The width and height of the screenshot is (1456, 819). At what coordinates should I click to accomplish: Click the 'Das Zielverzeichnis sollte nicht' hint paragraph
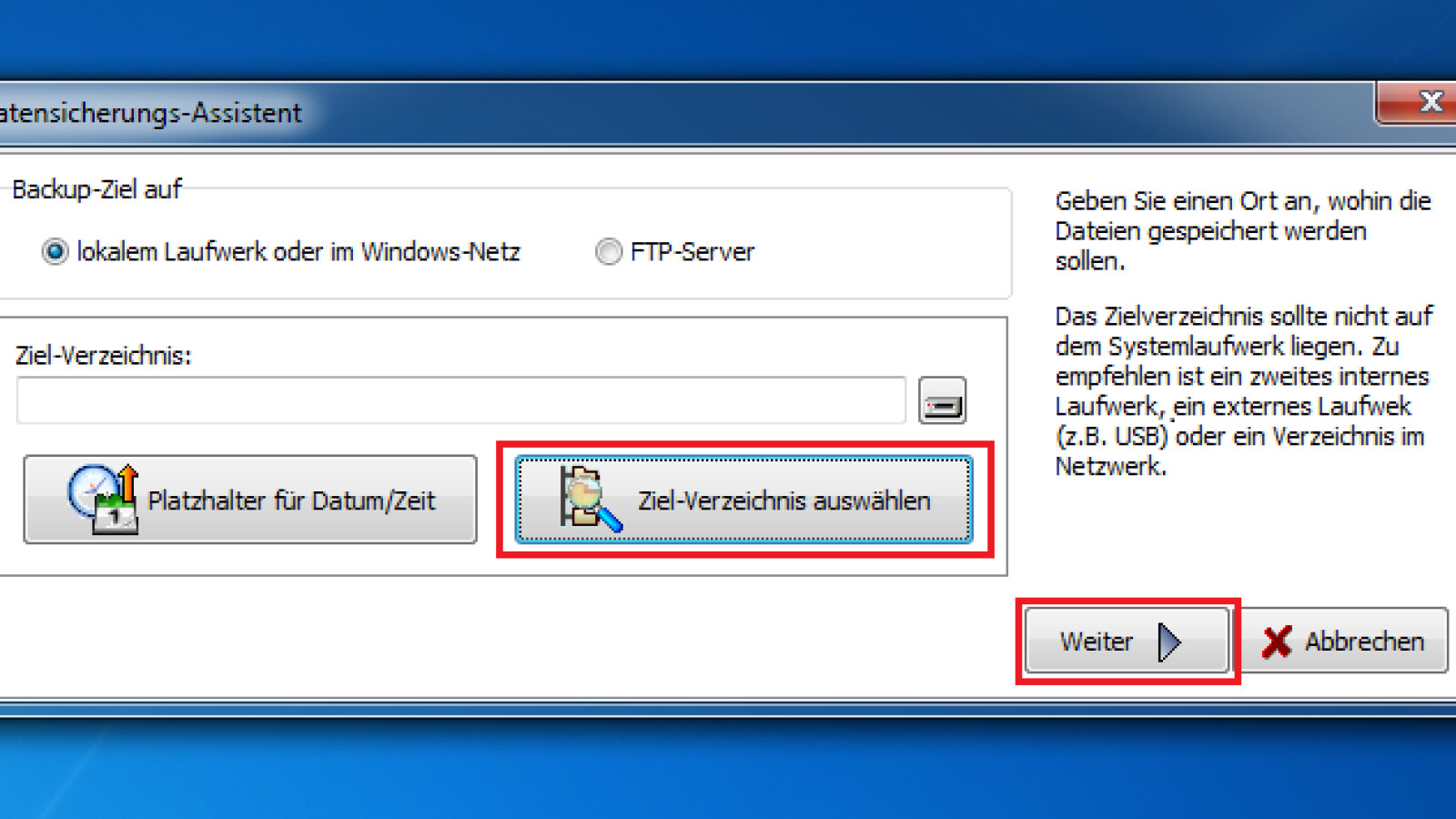[1242, 390]
